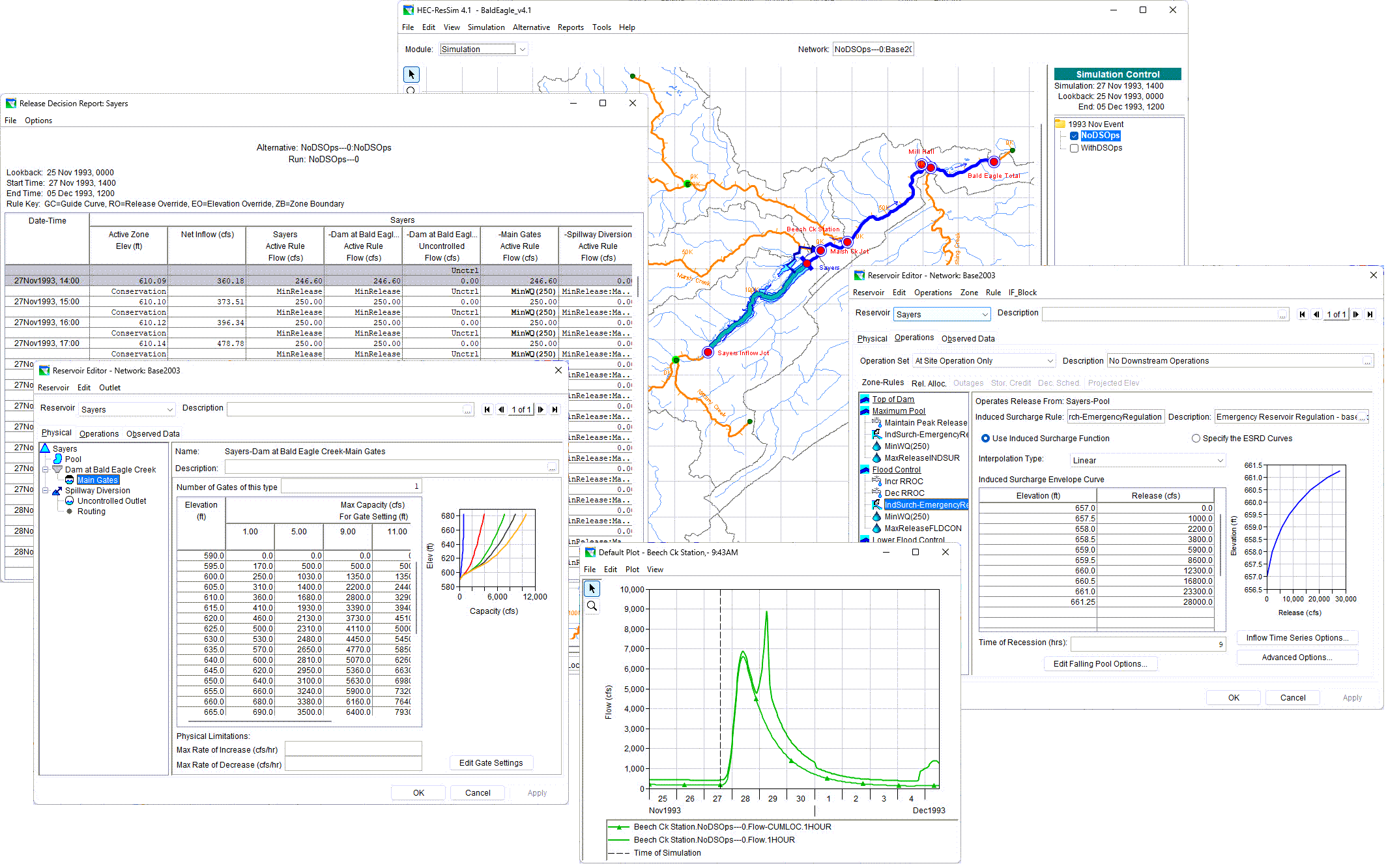Click the Incr RROC faucet rule icon
This screenshot has height=868, width=1386.
pos(876,481)
